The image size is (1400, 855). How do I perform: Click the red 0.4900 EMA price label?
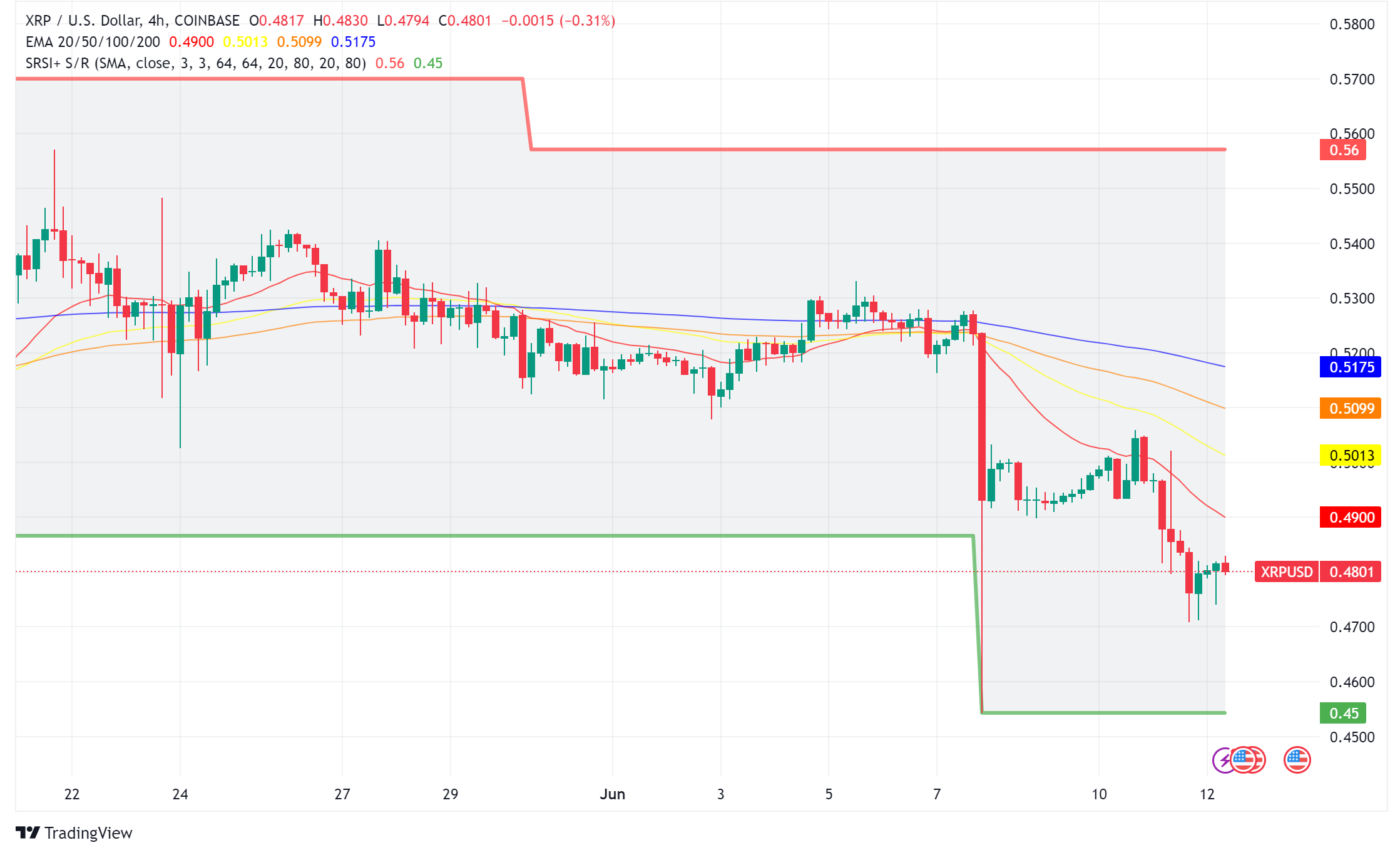pos(1349,518)
